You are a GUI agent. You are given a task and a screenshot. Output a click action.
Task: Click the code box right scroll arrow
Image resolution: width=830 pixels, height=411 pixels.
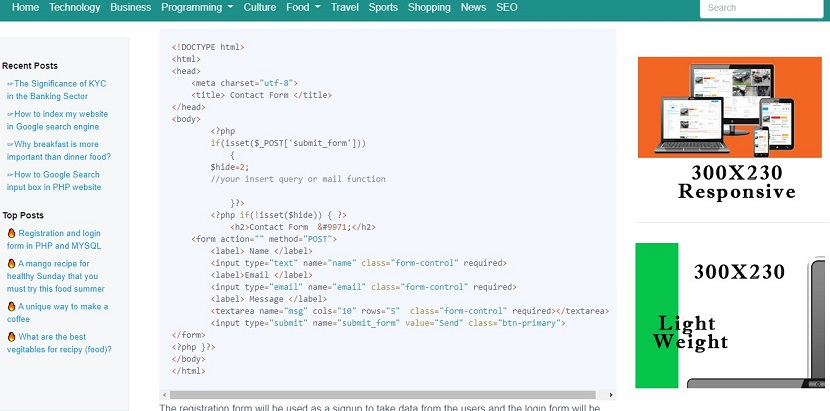(611, 395)
